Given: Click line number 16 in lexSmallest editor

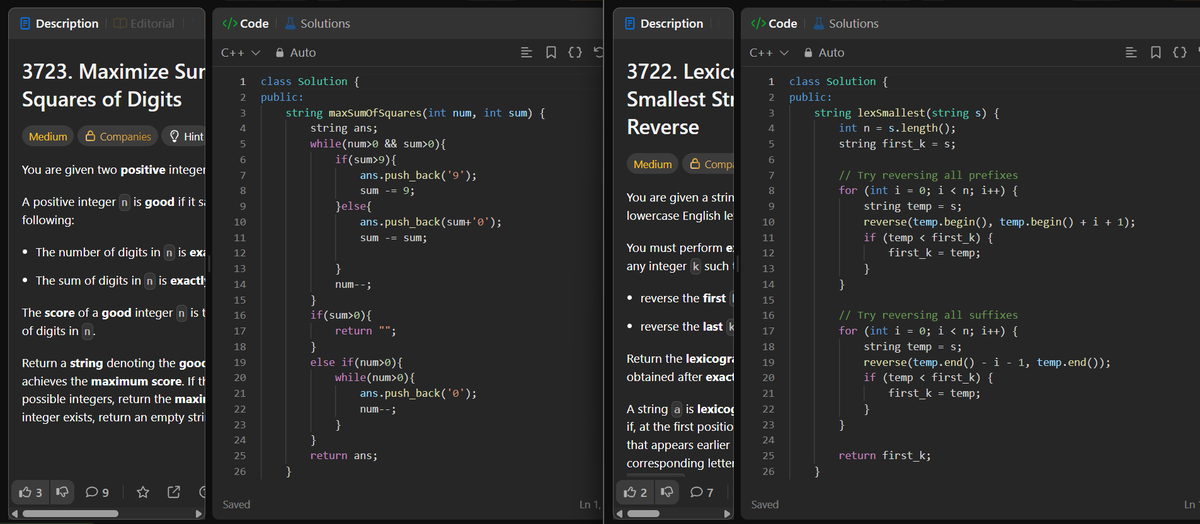Looking at the screenshot, I should tap(768, 315).
